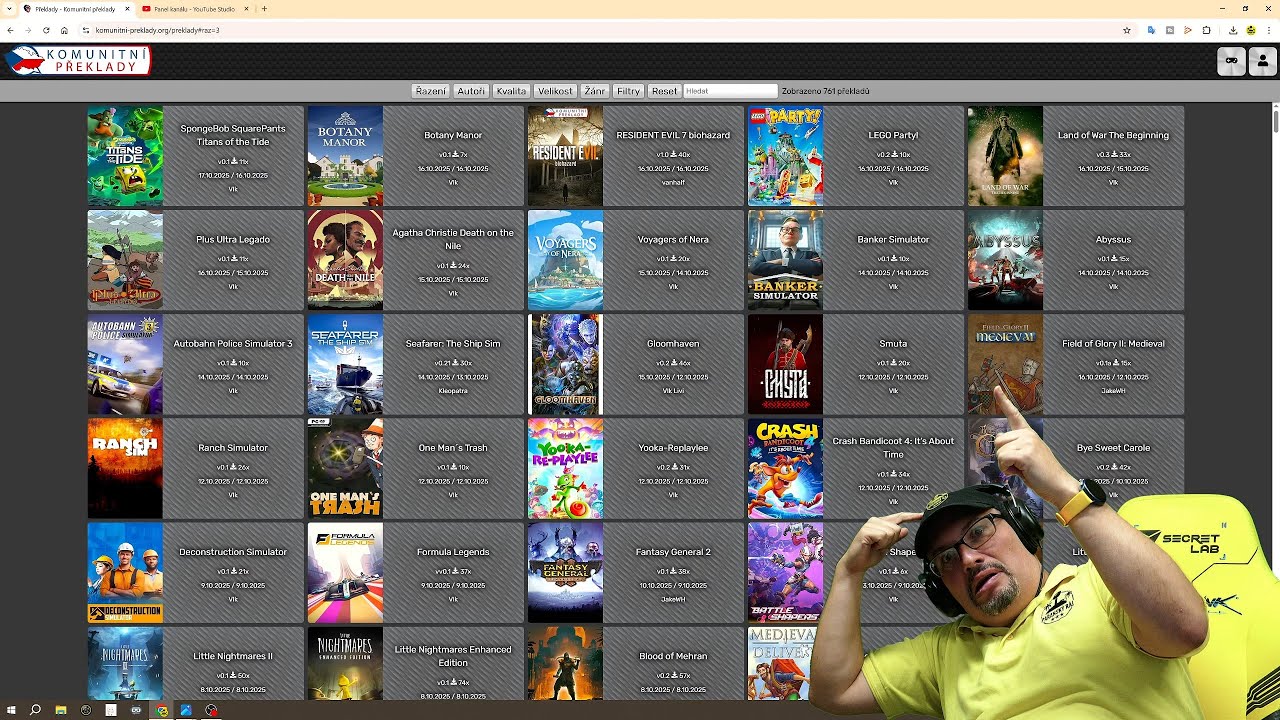
Task: Open the Formula Legends cover image
Action: 345,572
